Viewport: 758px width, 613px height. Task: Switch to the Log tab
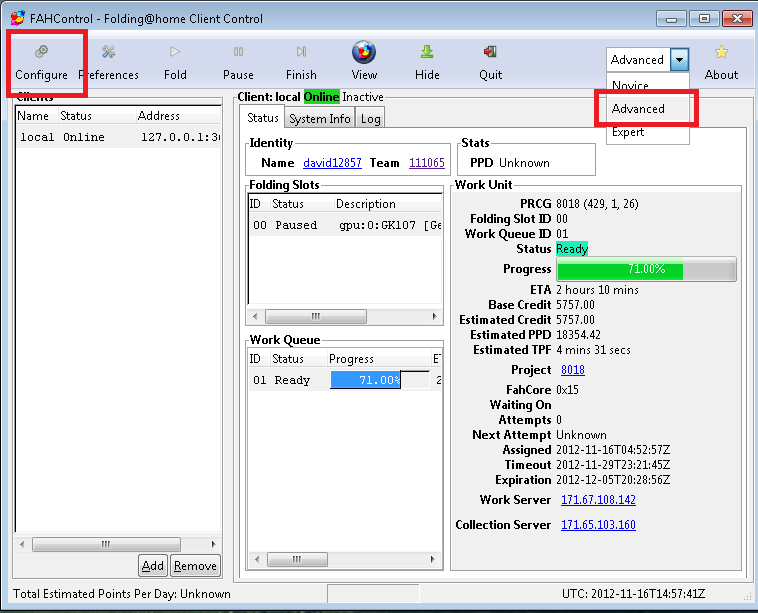[370, 119]
